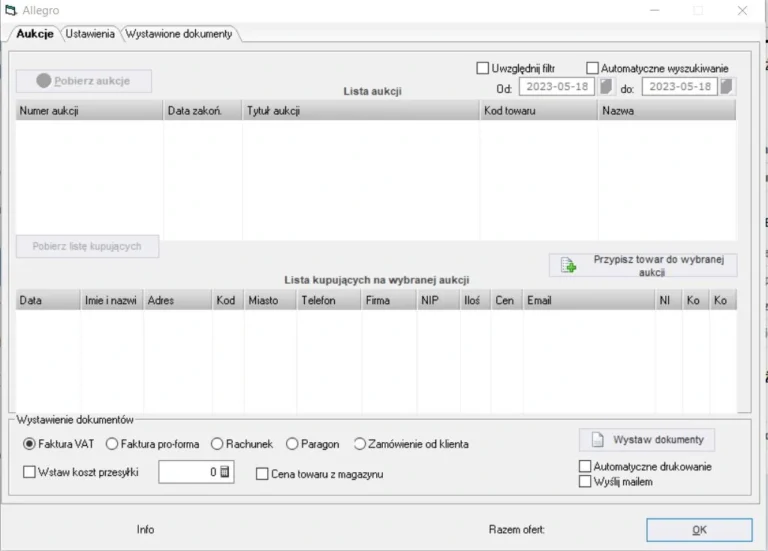Click the Info label at the bottom

click(145, 529)
